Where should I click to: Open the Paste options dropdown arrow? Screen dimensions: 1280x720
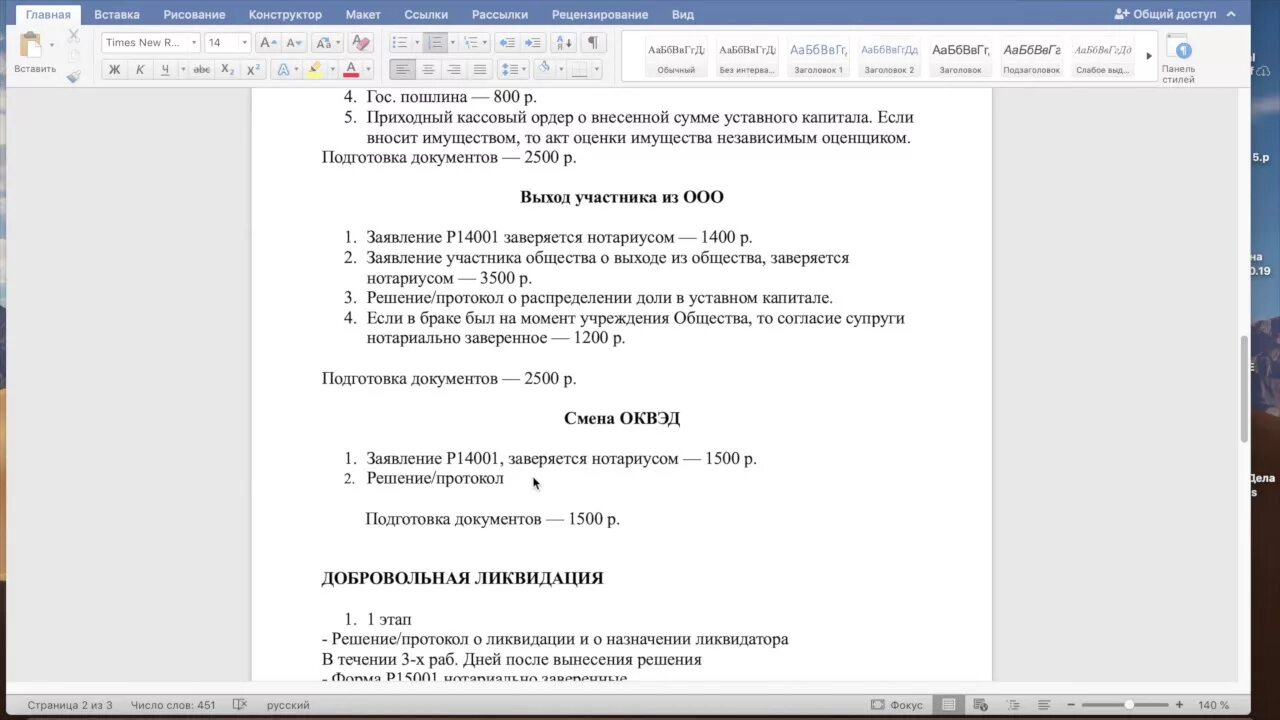[52, 45]
